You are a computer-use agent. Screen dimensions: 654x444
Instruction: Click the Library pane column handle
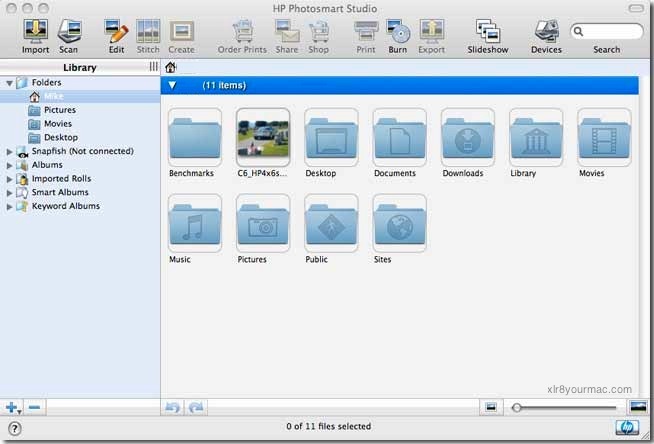pos(153,67)
